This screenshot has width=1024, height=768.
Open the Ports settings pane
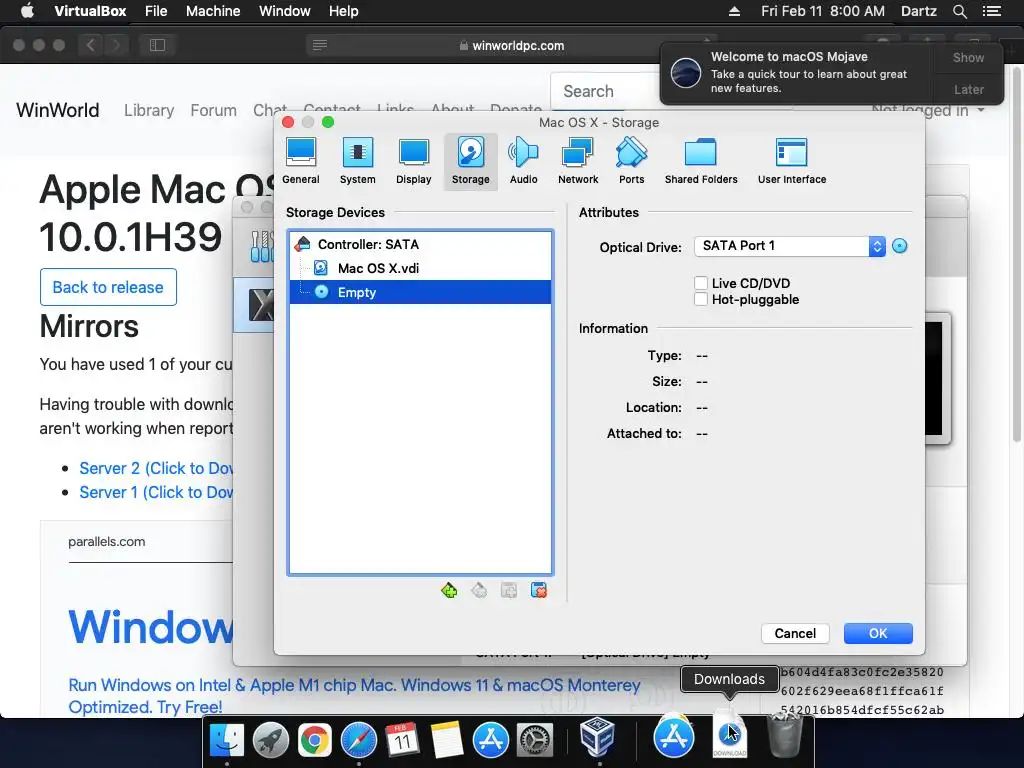[631, 161]
